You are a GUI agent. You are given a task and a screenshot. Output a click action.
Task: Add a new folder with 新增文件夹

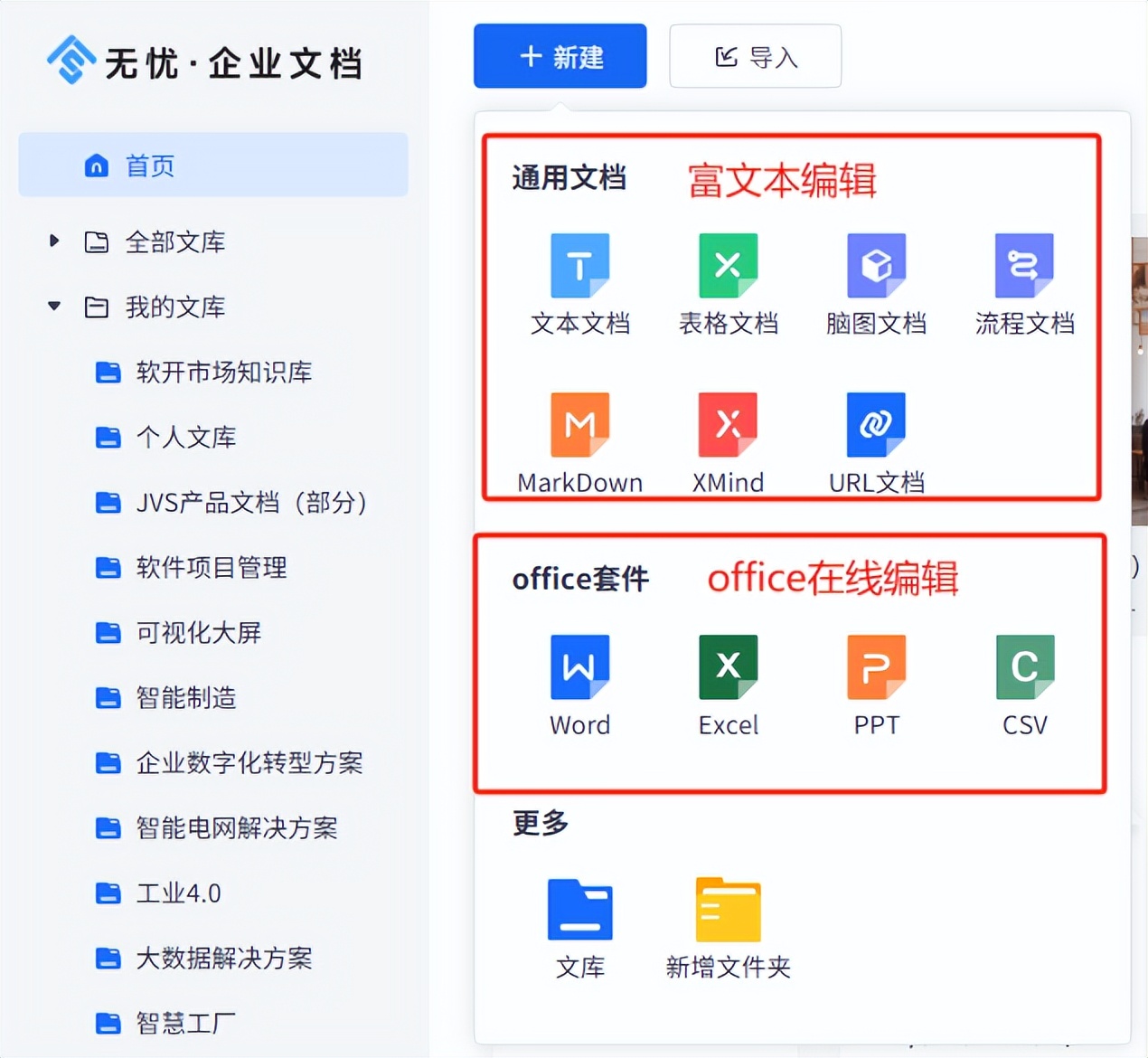point(729,929)
